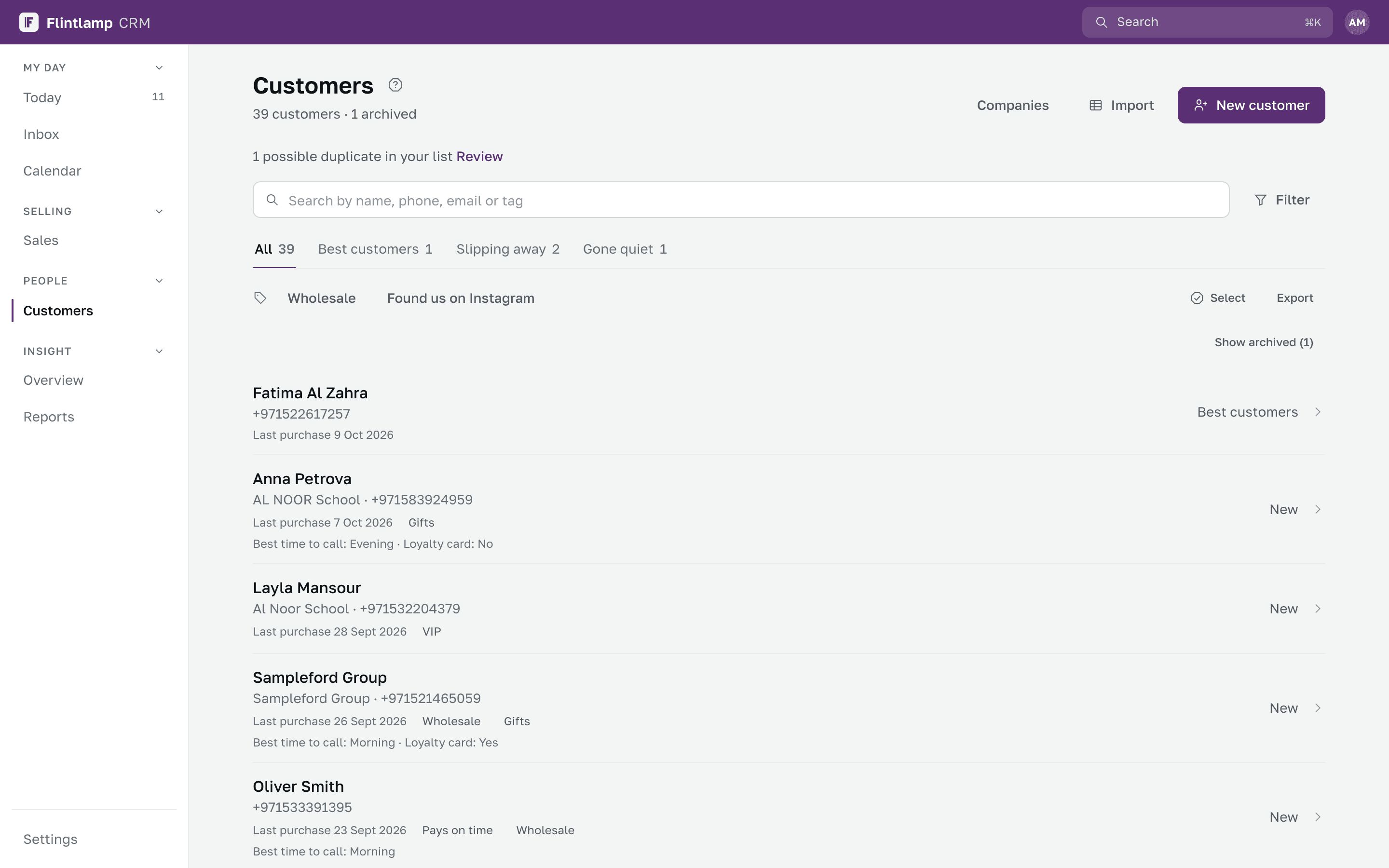This screenshot has height=868, width=1389.
Task: Switch to Best customers tab
Action: coord(375,249)
